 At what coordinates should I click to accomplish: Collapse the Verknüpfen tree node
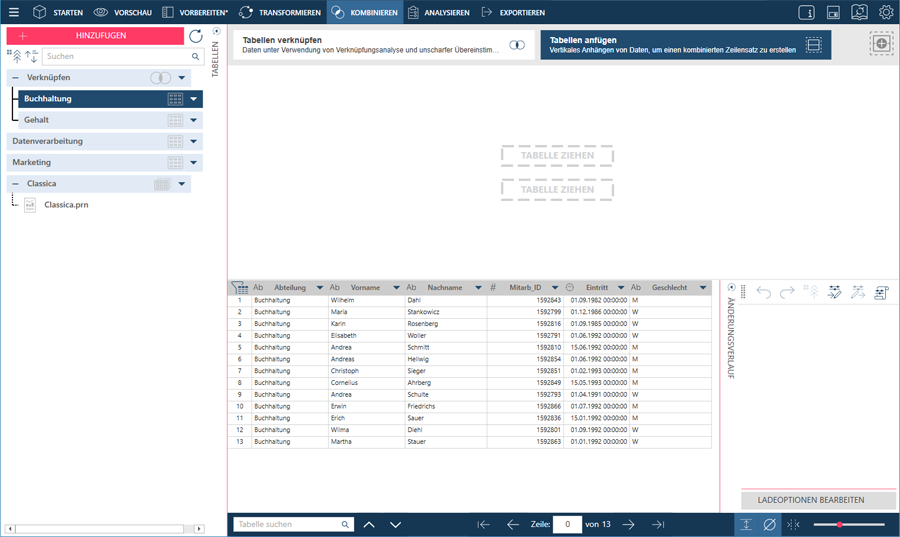(x=15, y=77)
